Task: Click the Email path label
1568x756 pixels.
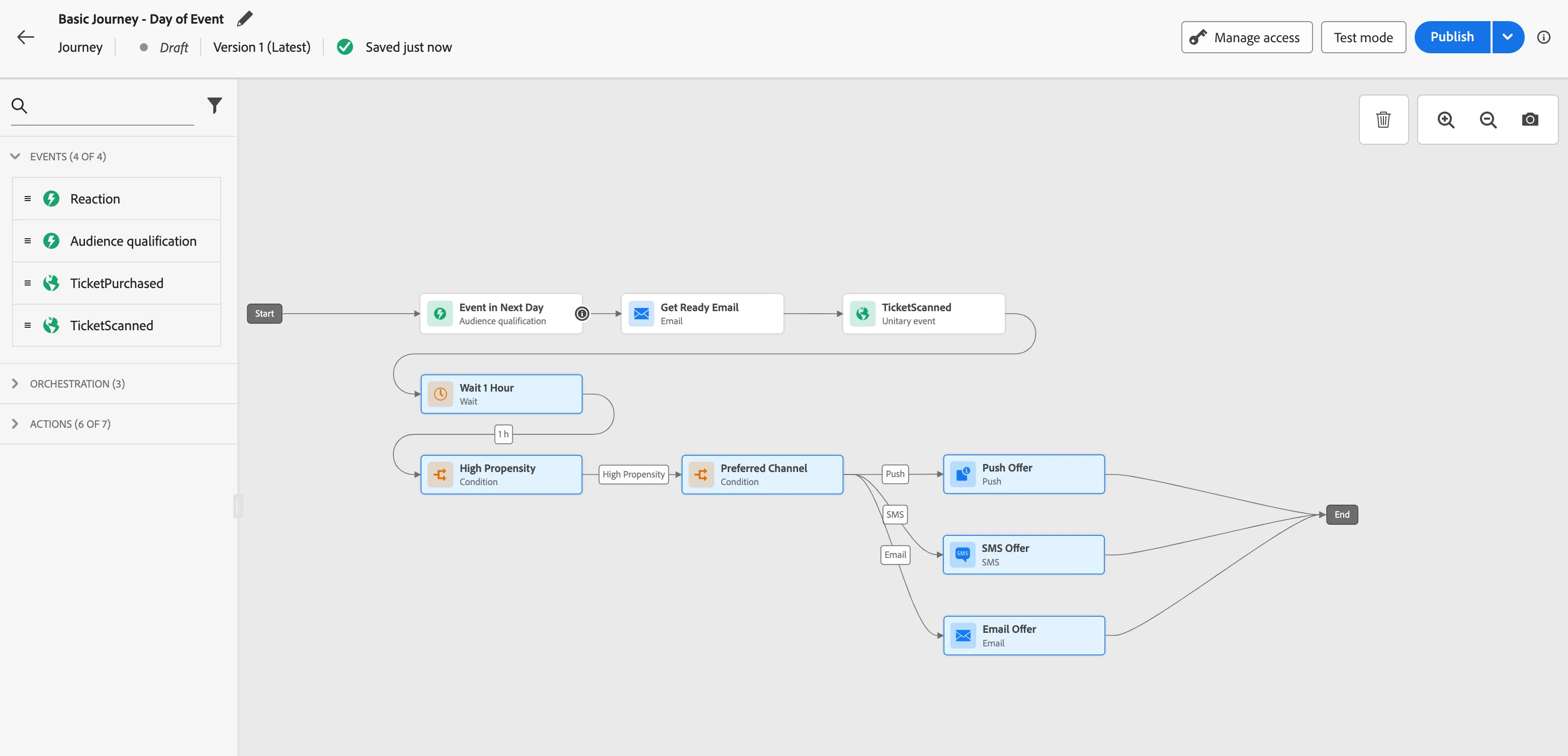Action: coord(895,554)
